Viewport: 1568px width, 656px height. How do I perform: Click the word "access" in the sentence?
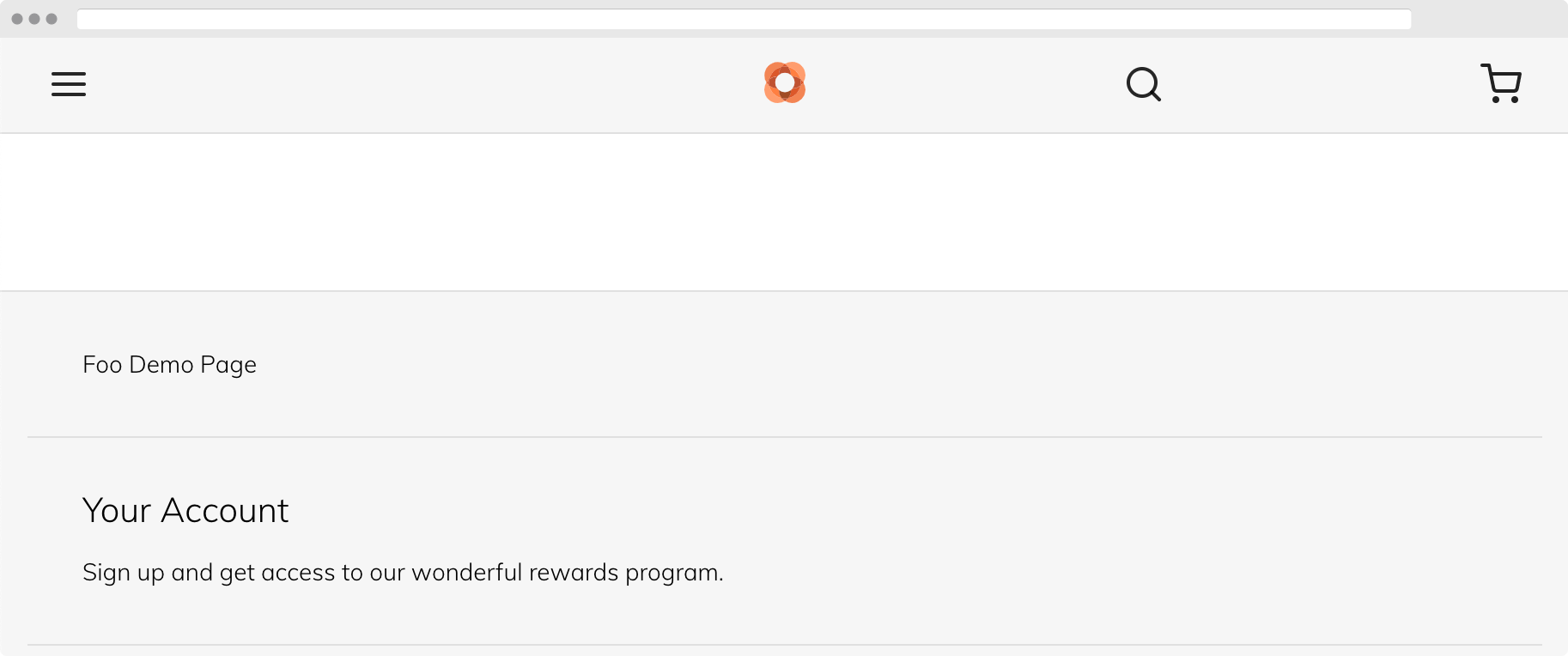point(298,573)
